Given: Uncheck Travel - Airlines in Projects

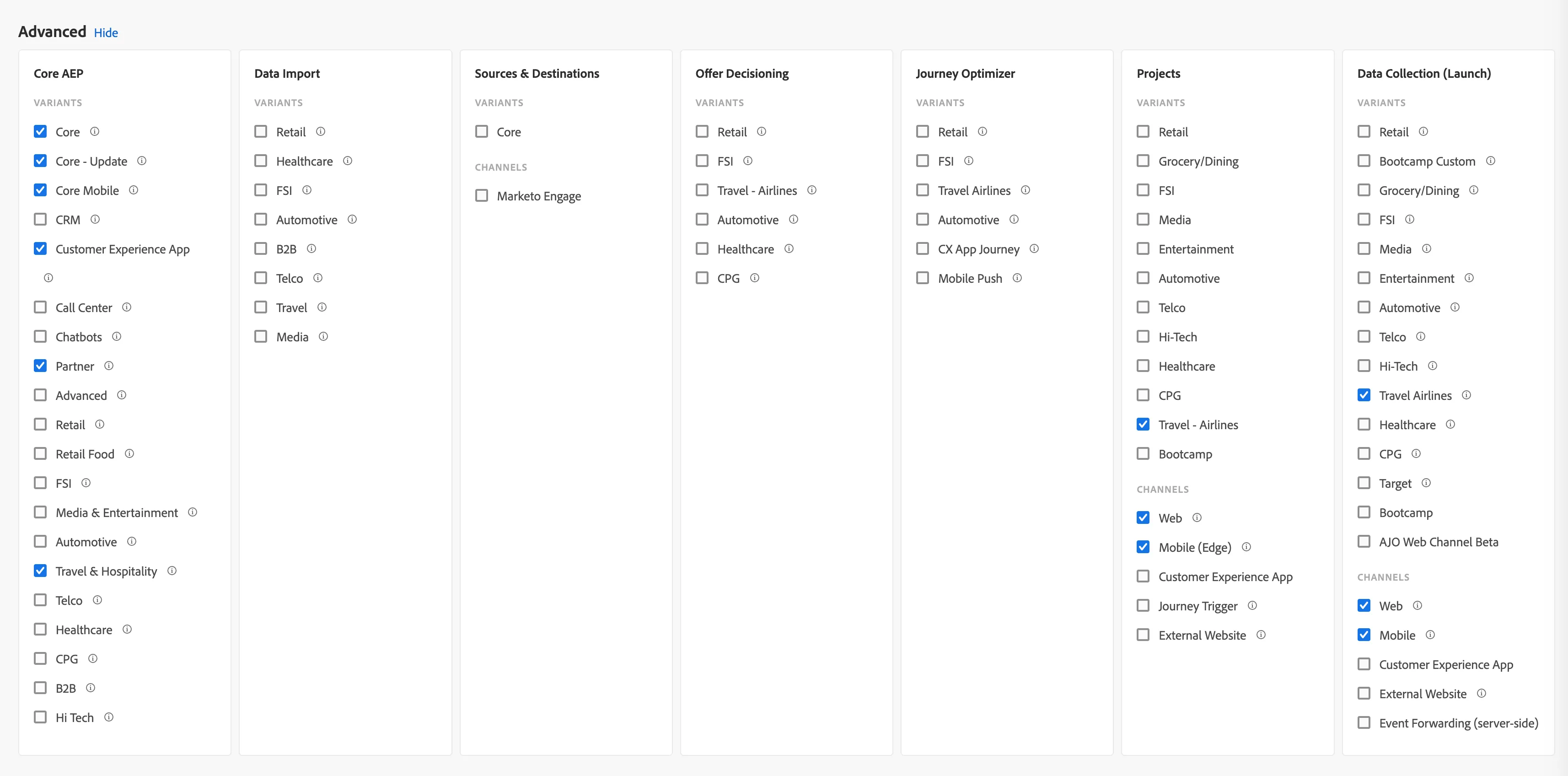Looking at the screenshot, I should click(1143, 425).
